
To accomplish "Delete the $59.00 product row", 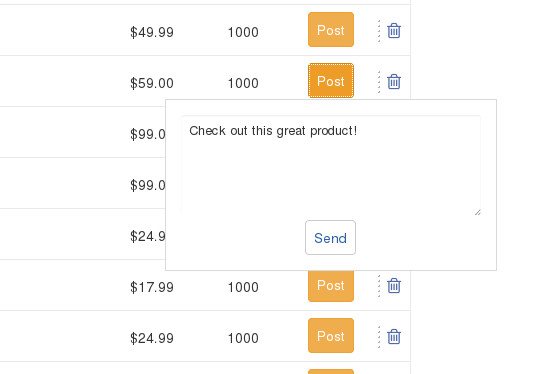I will (x=394, y=81).
